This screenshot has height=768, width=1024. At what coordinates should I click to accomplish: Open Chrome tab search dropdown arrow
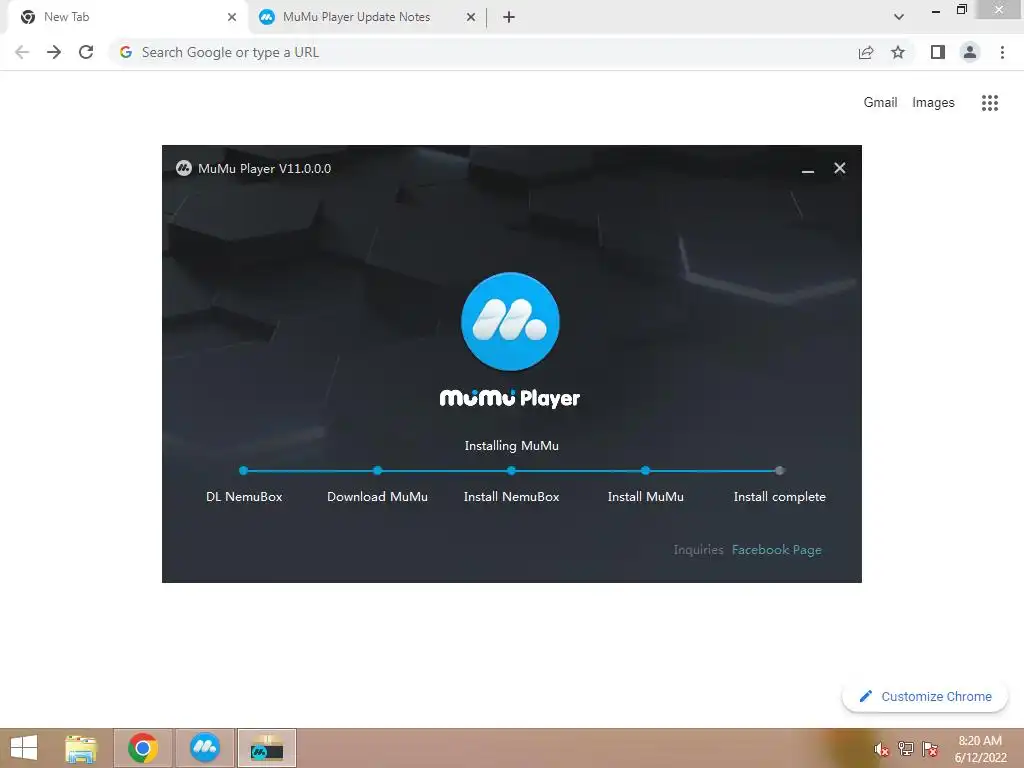point(899,17)
